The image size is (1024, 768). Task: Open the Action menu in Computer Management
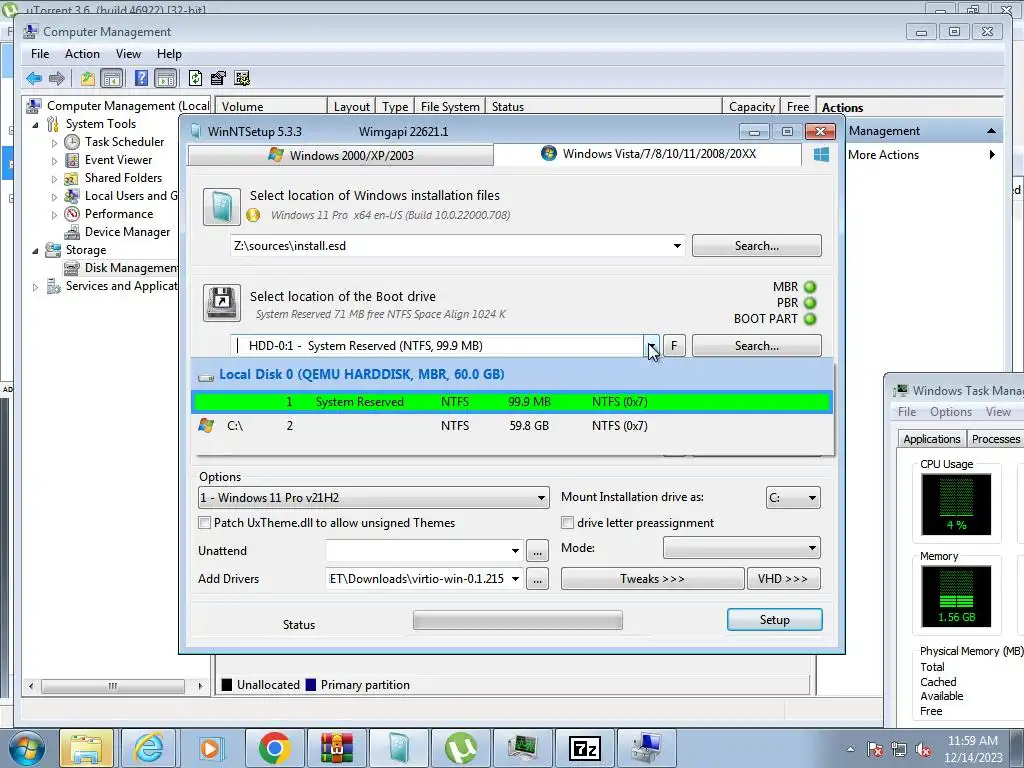tap(82, 54)
